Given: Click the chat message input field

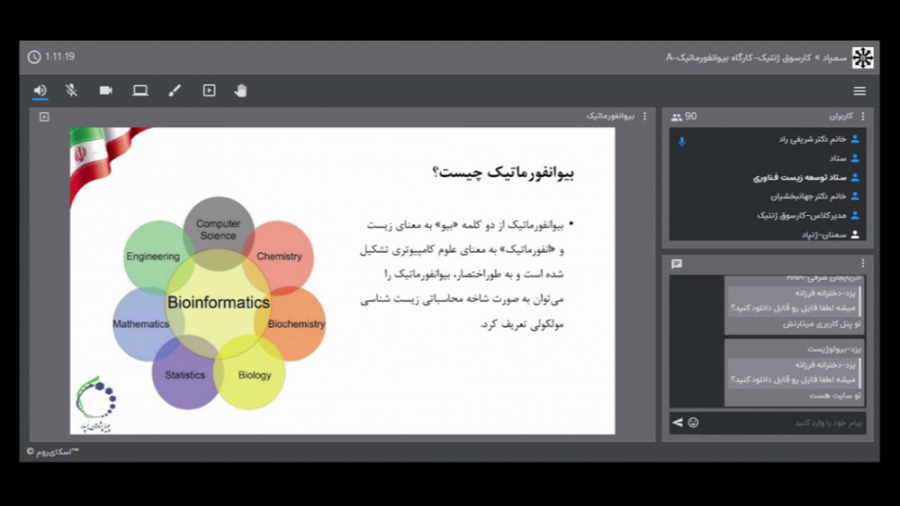Looking at the screenshot, I should 780,423.
